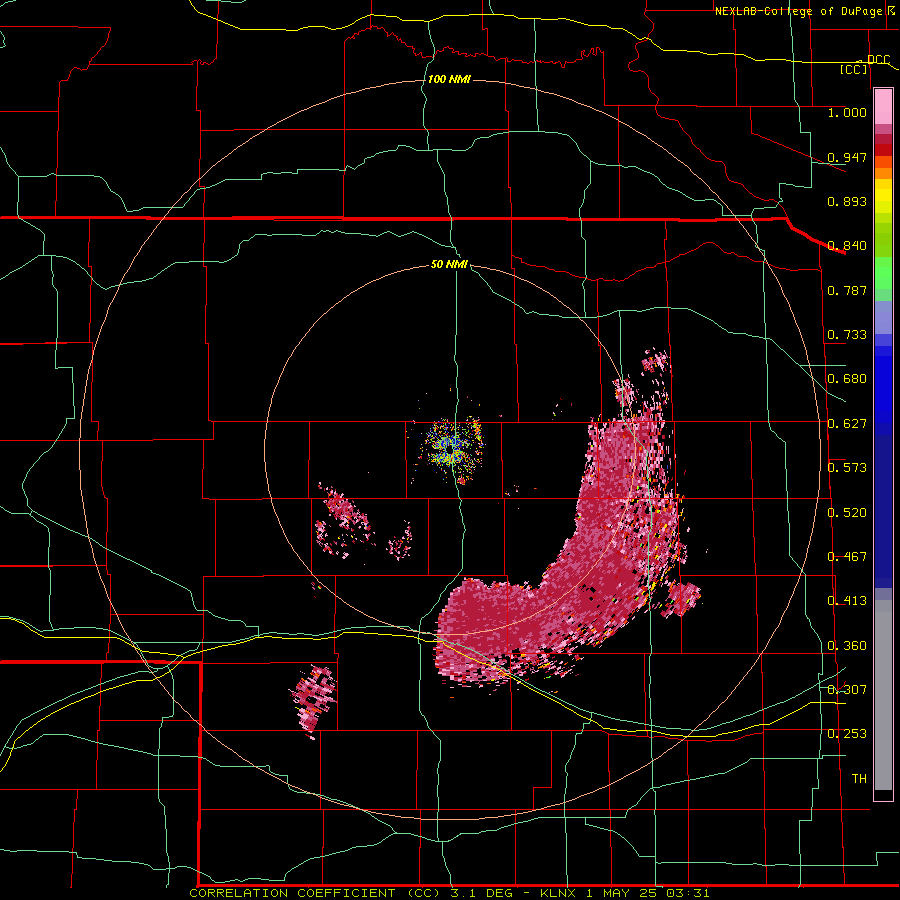Click the 'TH' threshold label on legend
Screen dimensions: 900x900
[859, 779]
